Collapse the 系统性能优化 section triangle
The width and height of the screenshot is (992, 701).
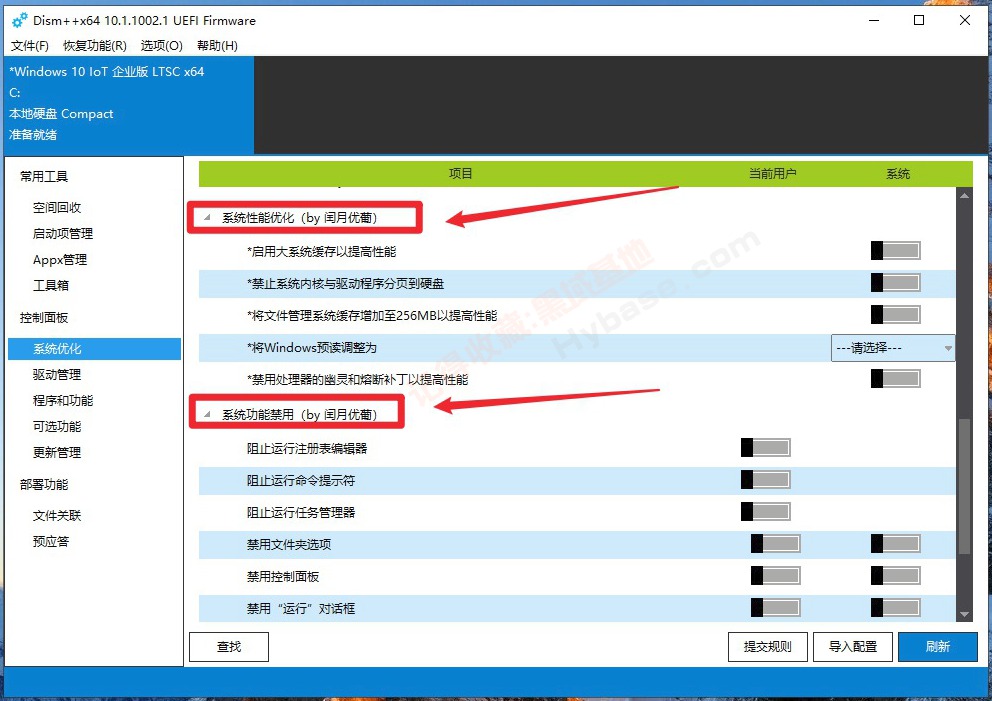click(207, 218)
